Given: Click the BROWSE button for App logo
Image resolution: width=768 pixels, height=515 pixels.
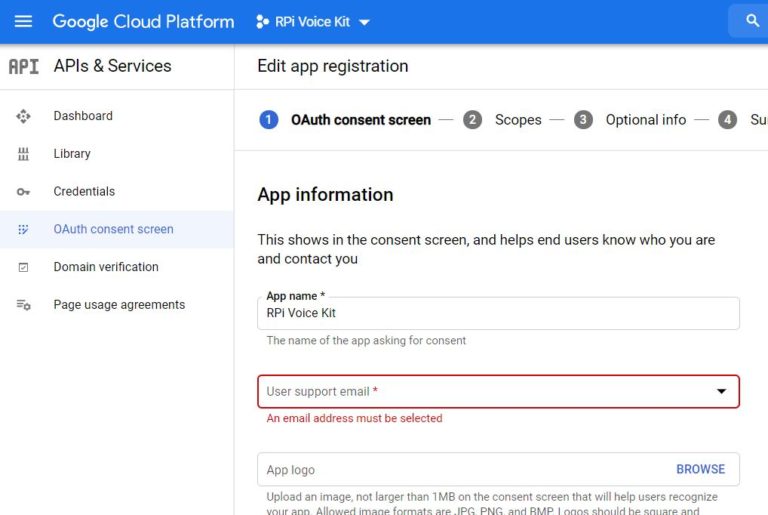Looking at the screenshot, I should pos(700,469).
